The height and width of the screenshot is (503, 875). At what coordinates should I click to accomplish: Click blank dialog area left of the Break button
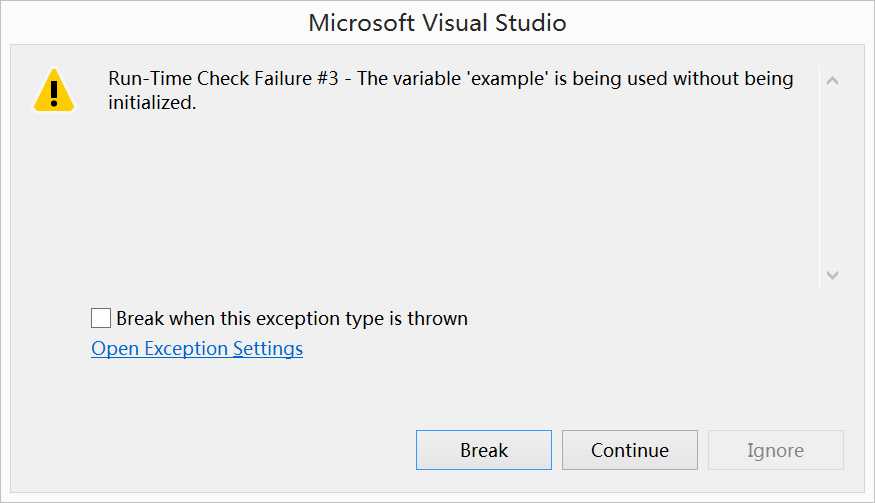pos(223,450)
